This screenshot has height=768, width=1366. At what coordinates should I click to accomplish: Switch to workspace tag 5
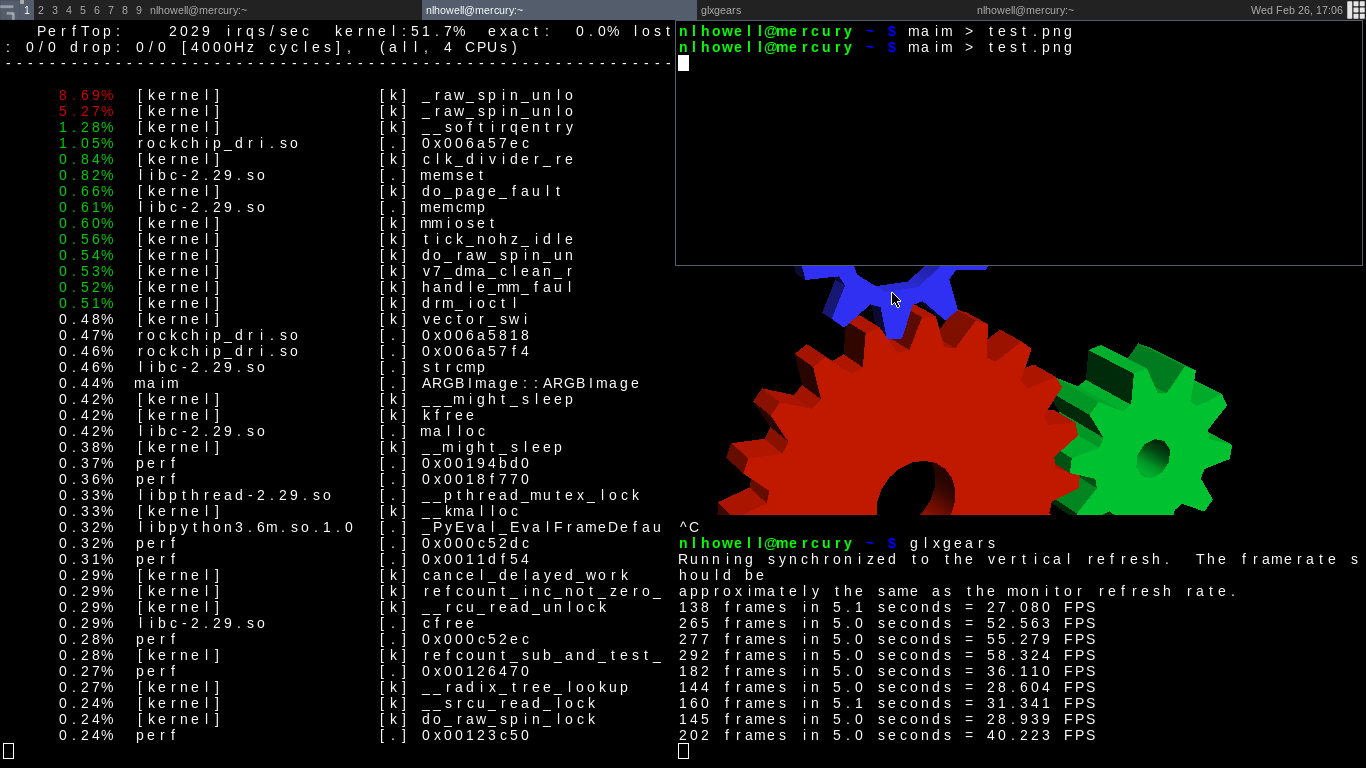click(x=83, y=10)
